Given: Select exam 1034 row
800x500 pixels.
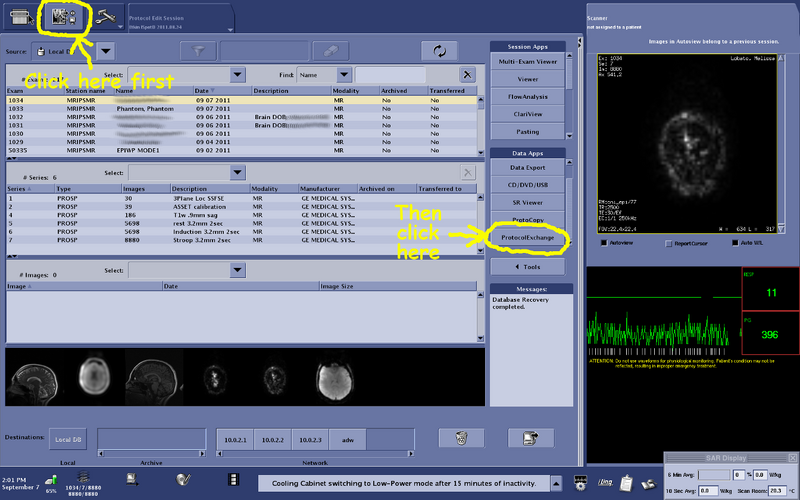Looking at the screenshot, I should [x=241, y=101].
